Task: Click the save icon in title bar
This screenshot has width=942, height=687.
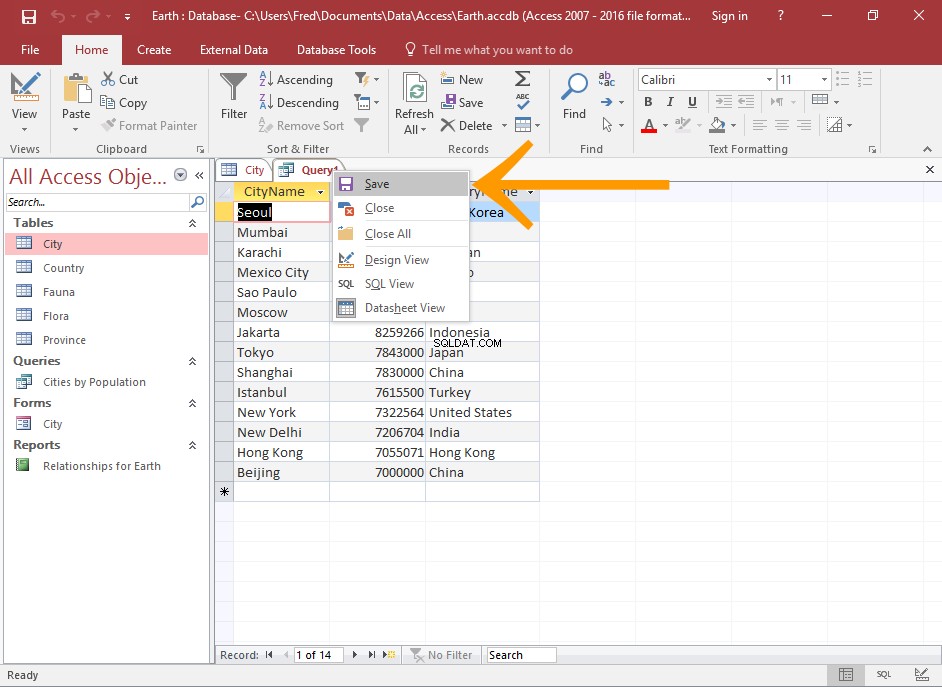Action: (28, 16)
